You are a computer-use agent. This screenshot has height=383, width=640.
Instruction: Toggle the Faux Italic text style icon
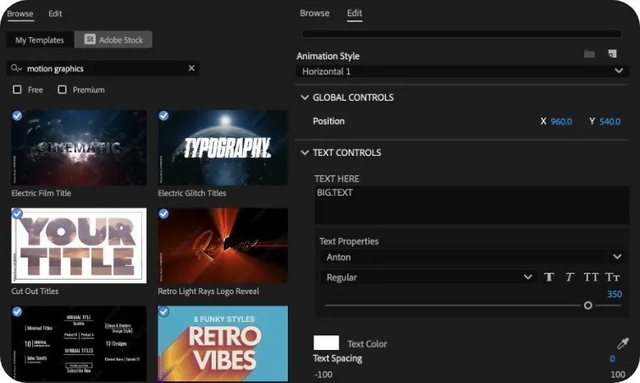click(x=570, y=277)
